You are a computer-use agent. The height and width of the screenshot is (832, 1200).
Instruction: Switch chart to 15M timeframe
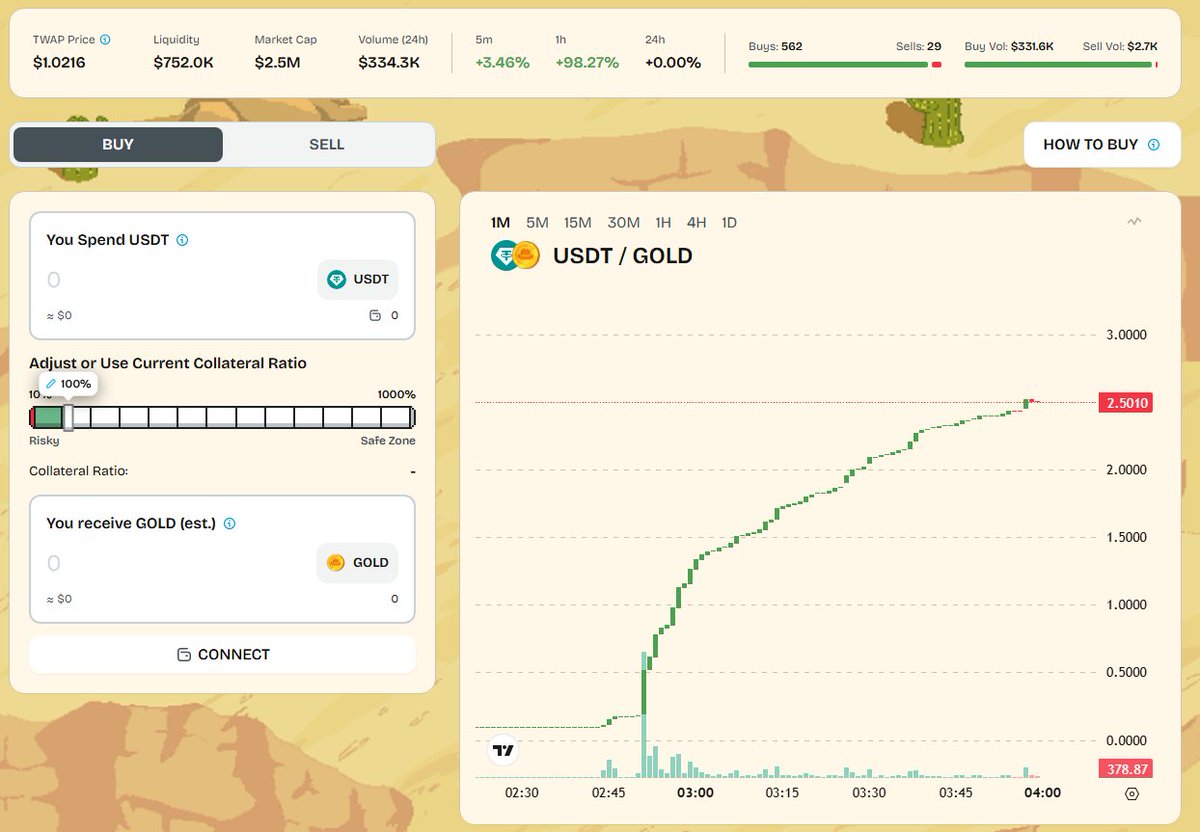[577, 222]
